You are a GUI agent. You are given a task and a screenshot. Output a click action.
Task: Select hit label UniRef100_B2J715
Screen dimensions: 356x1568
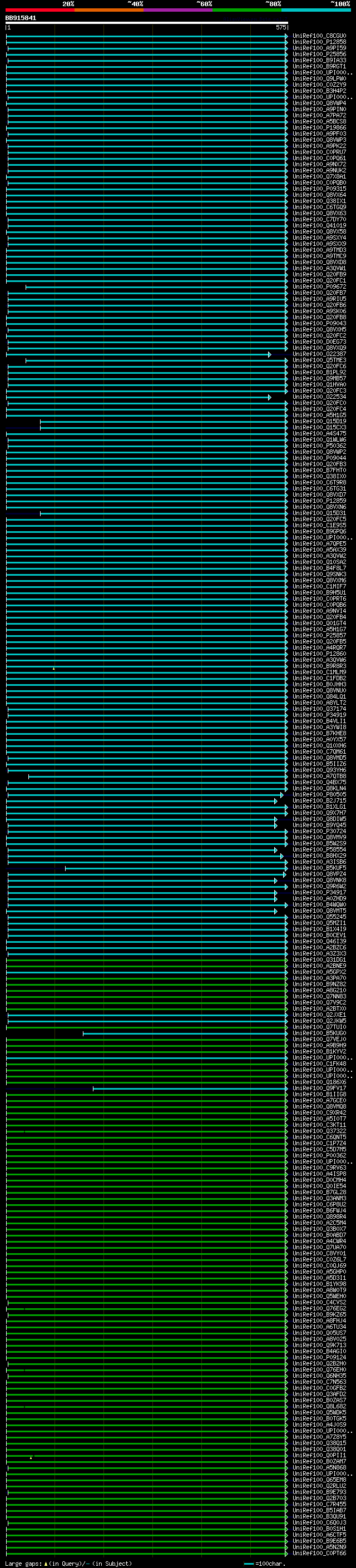[x=319, y=800]
